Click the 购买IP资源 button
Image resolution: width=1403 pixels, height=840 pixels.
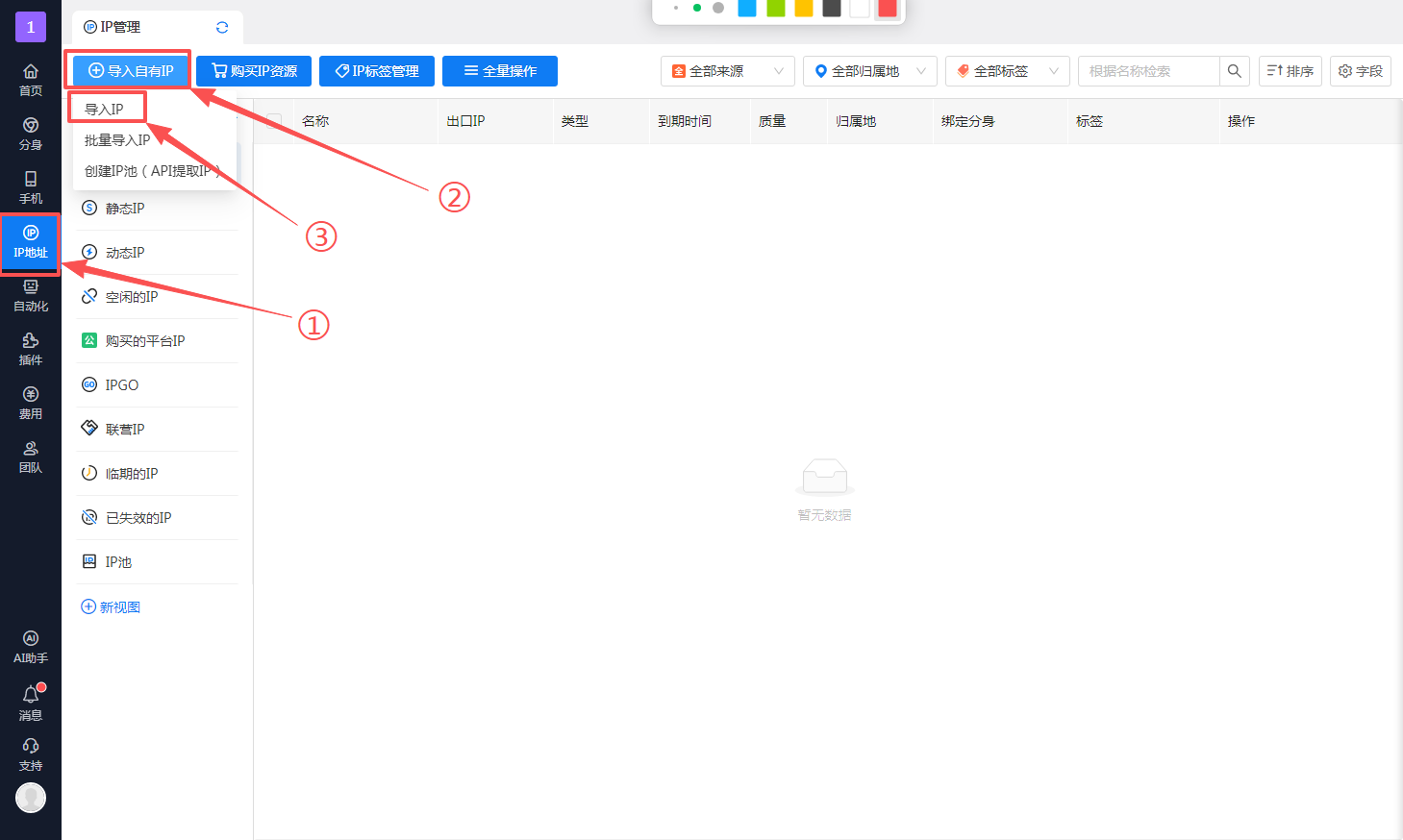(254, 71)
